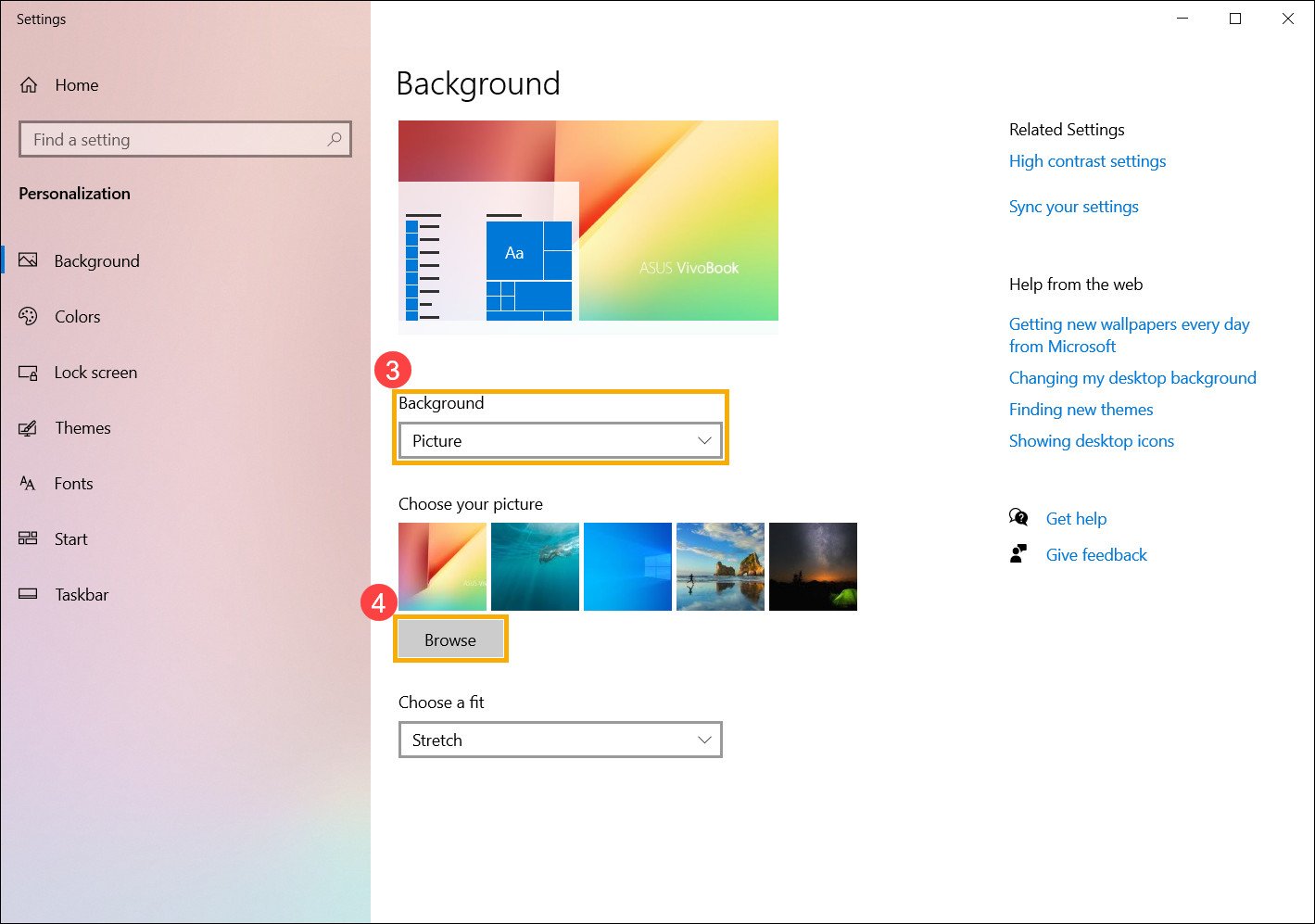The width and height of the screenshot is (1315, 924).
Task: Maximize the Settings window
Action: coord(1235,19)
